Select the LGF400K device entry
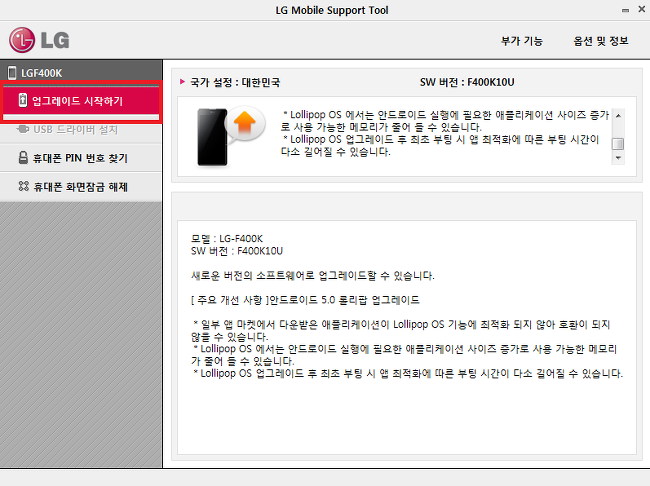Image resolution: width=650 pixels, height=486 pixels. pos(81,73)
